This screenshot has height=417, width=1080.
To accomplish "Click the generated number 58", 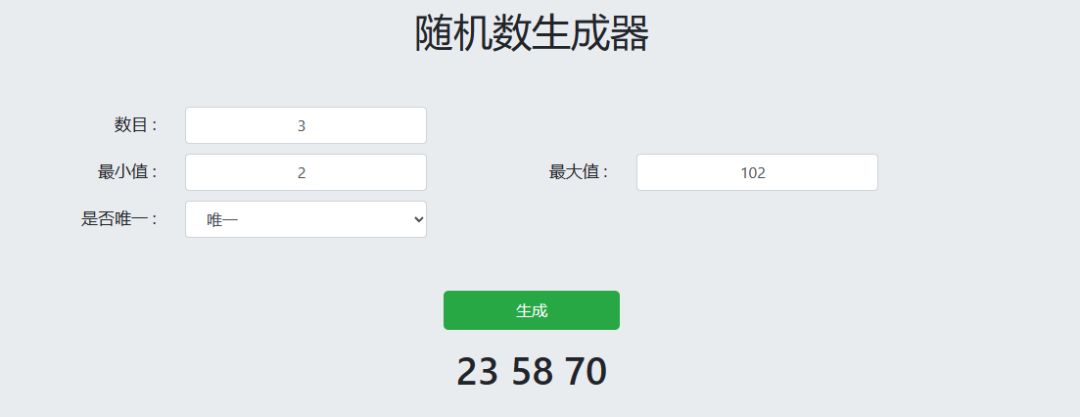I will tap(532, 372).
